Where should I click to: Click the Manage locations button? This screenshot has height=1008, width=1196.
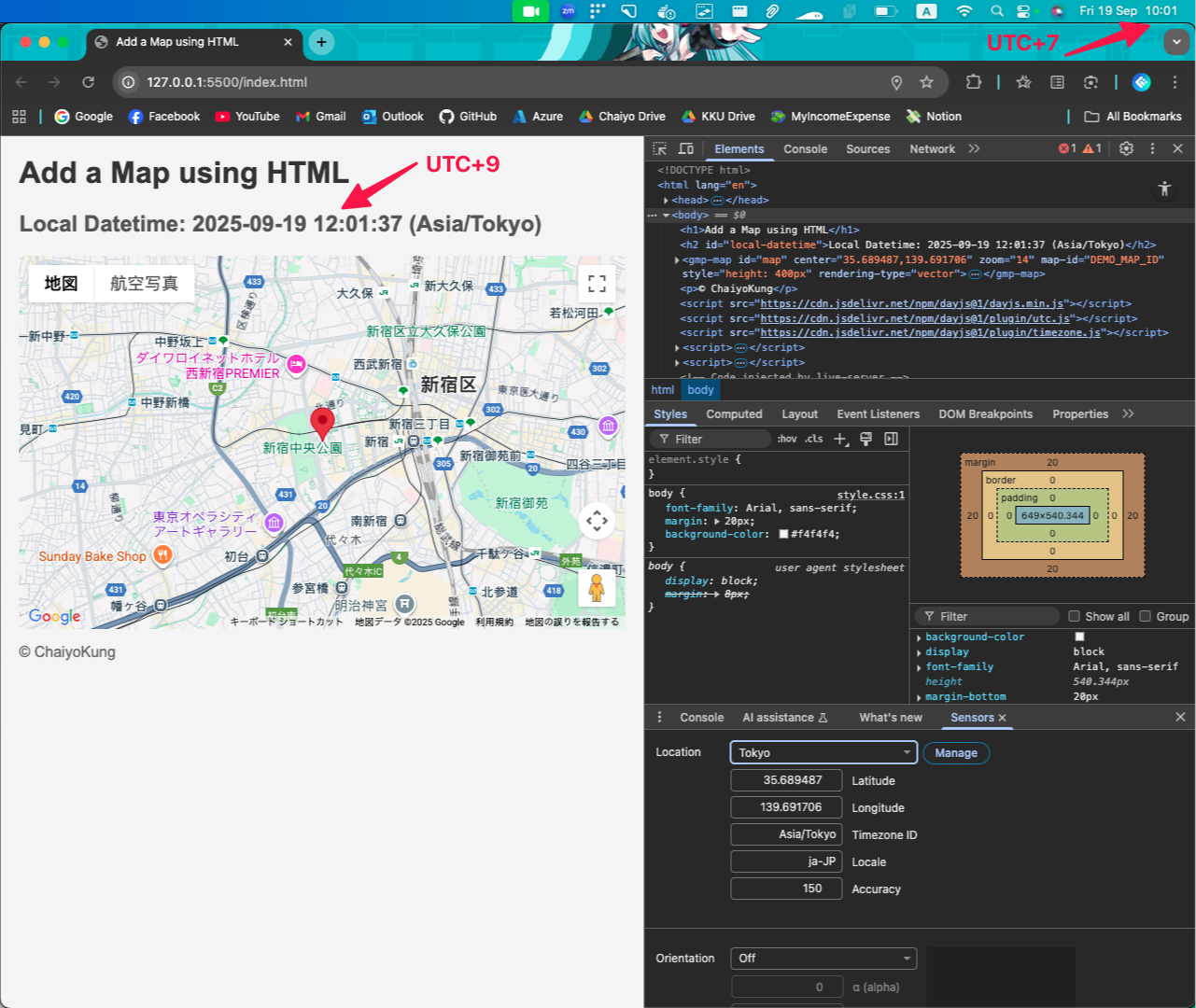pos(955,752)
